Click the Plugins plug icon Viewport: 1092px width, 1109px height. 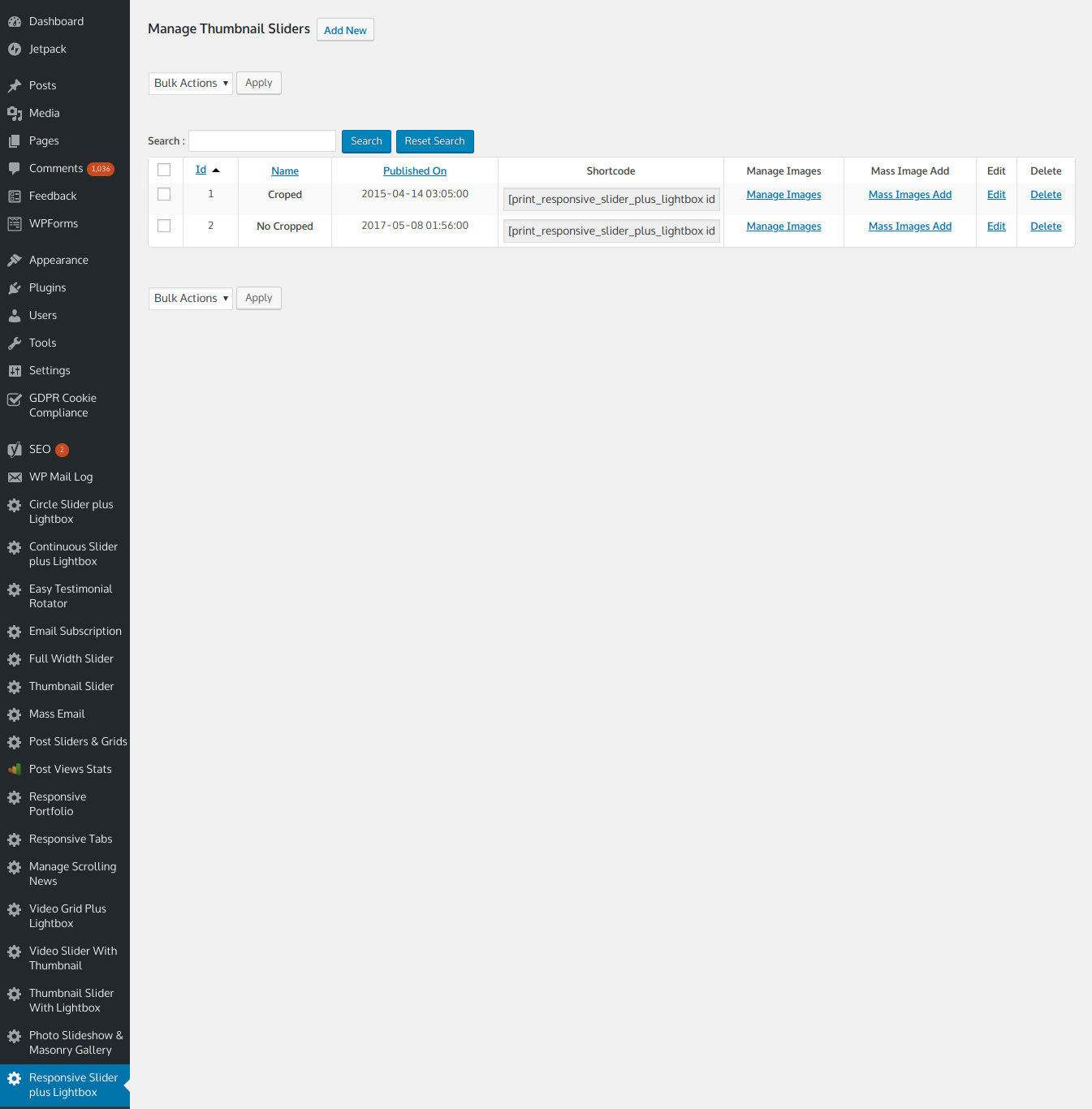15,288
